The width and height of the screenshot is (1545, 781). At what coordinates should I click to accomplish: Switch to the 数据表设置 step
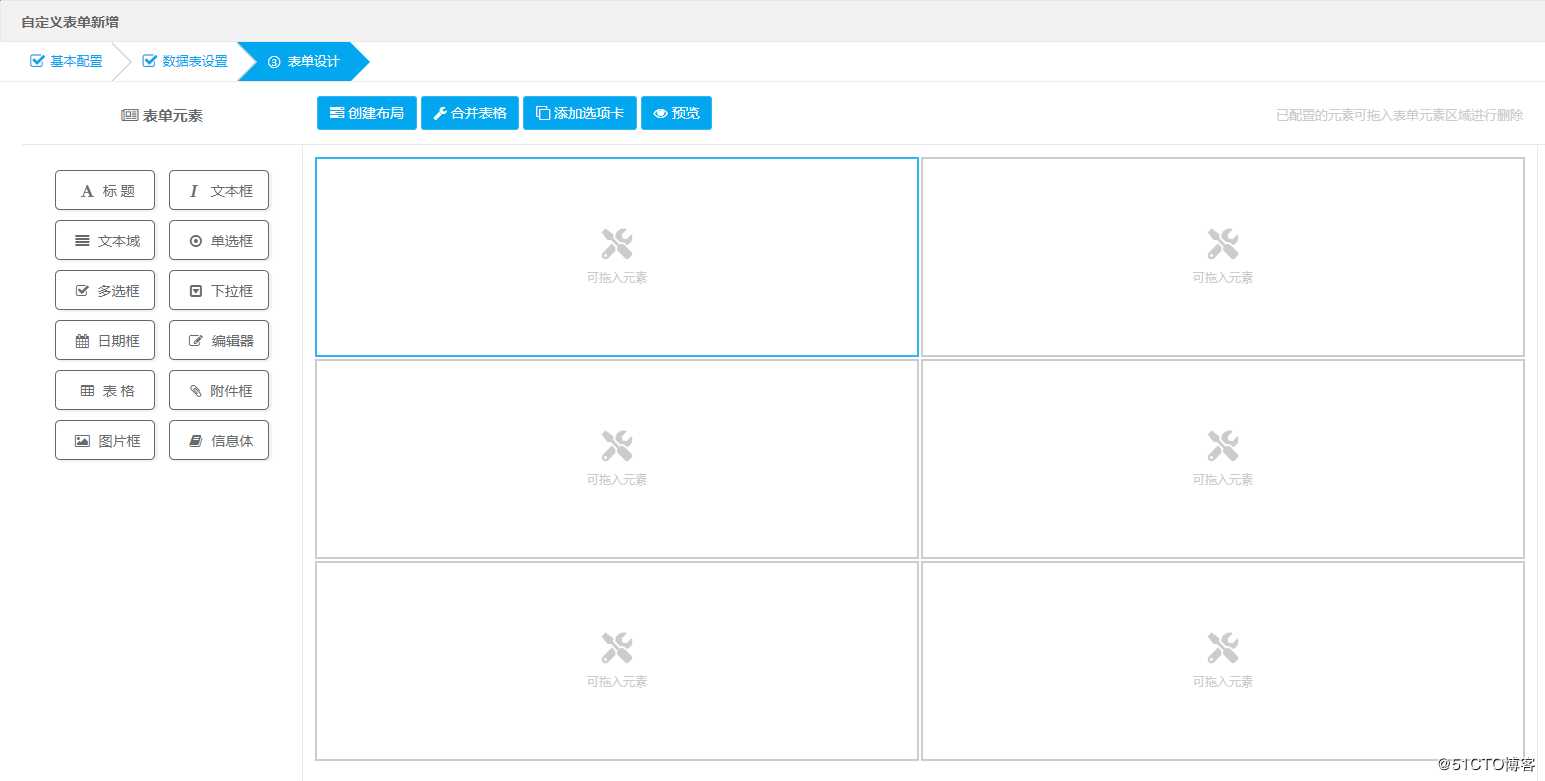tap(185, 61)
